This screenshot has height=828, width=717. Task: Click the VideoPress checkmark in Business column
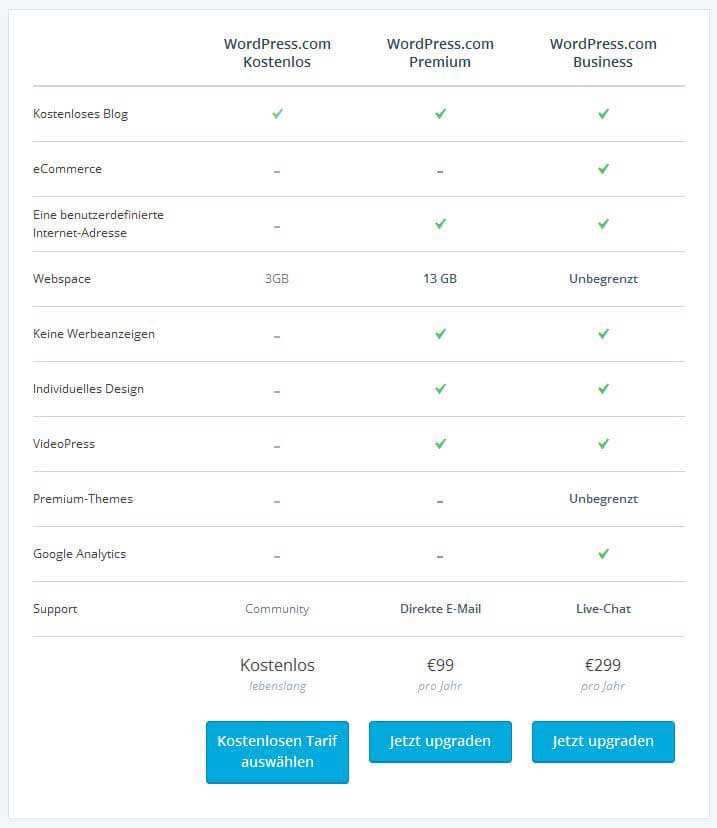pos(603,444)
